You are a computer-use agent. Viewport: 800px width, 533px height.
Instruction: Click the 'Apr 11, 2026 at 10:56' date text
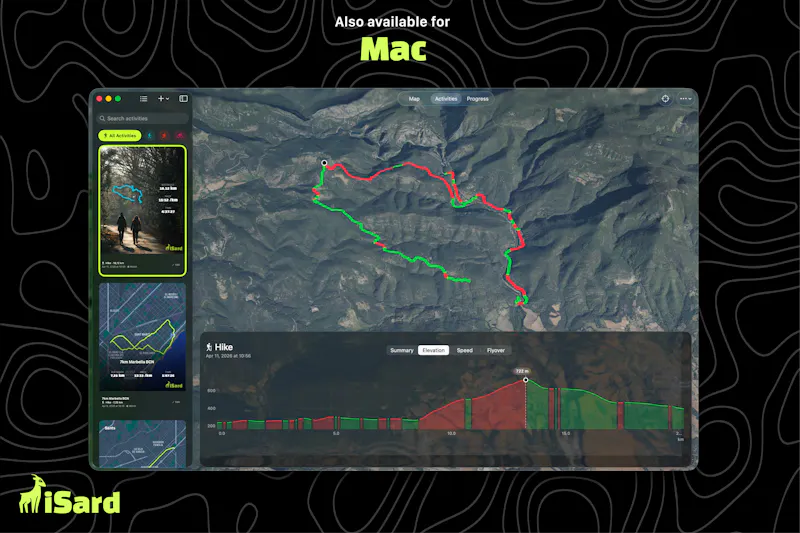tap(228, 356)
